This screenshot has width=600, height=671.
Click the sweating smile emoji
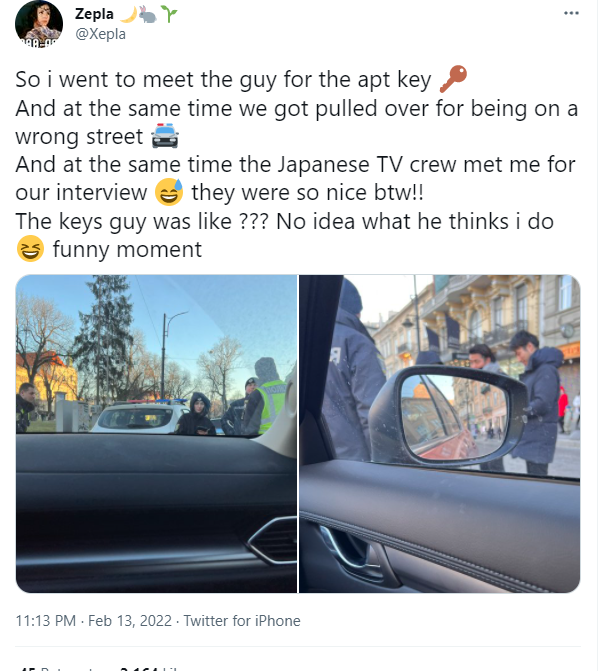[x=169, y=192]
